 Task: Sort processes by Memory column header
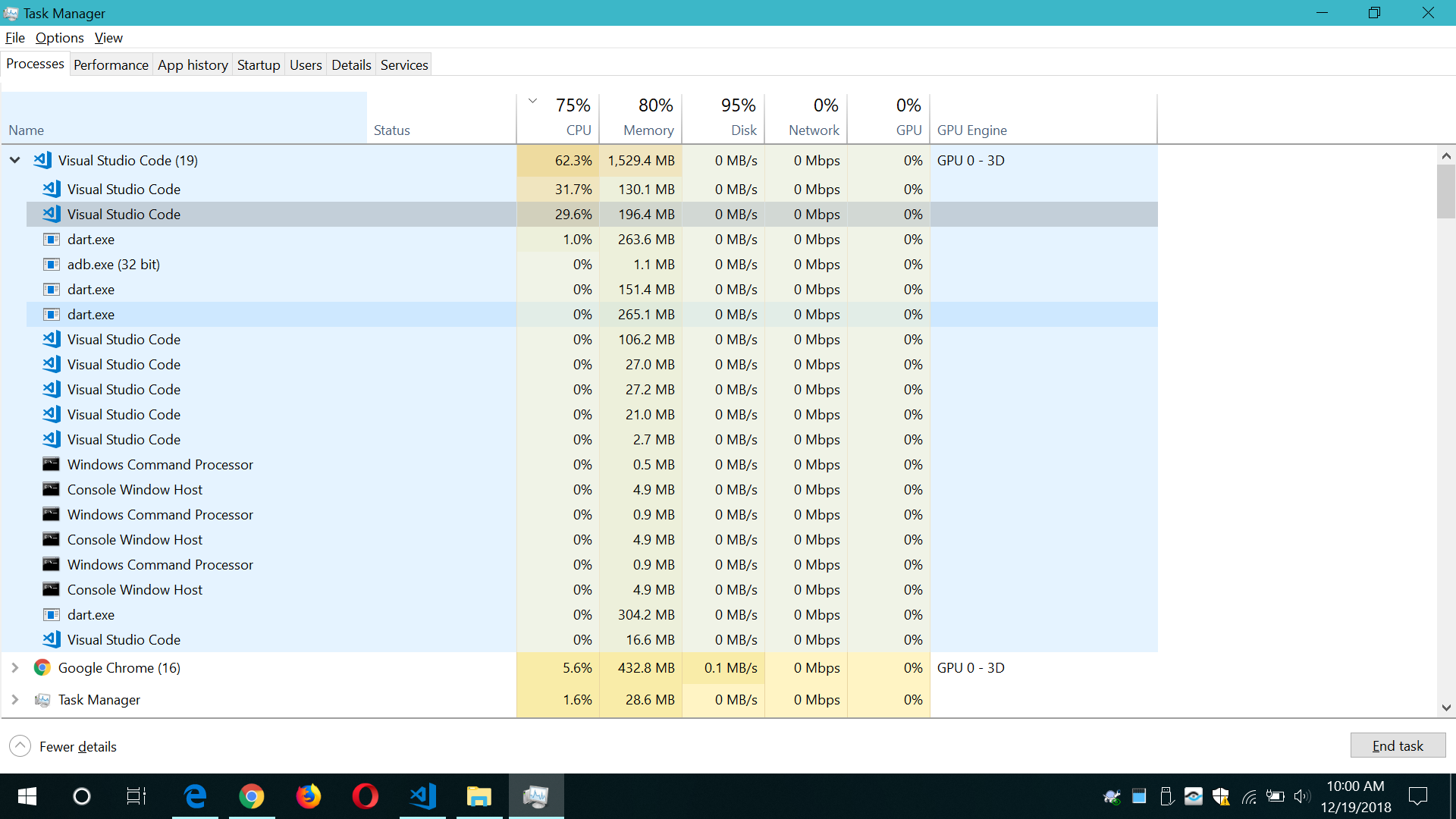coord(648,130)
